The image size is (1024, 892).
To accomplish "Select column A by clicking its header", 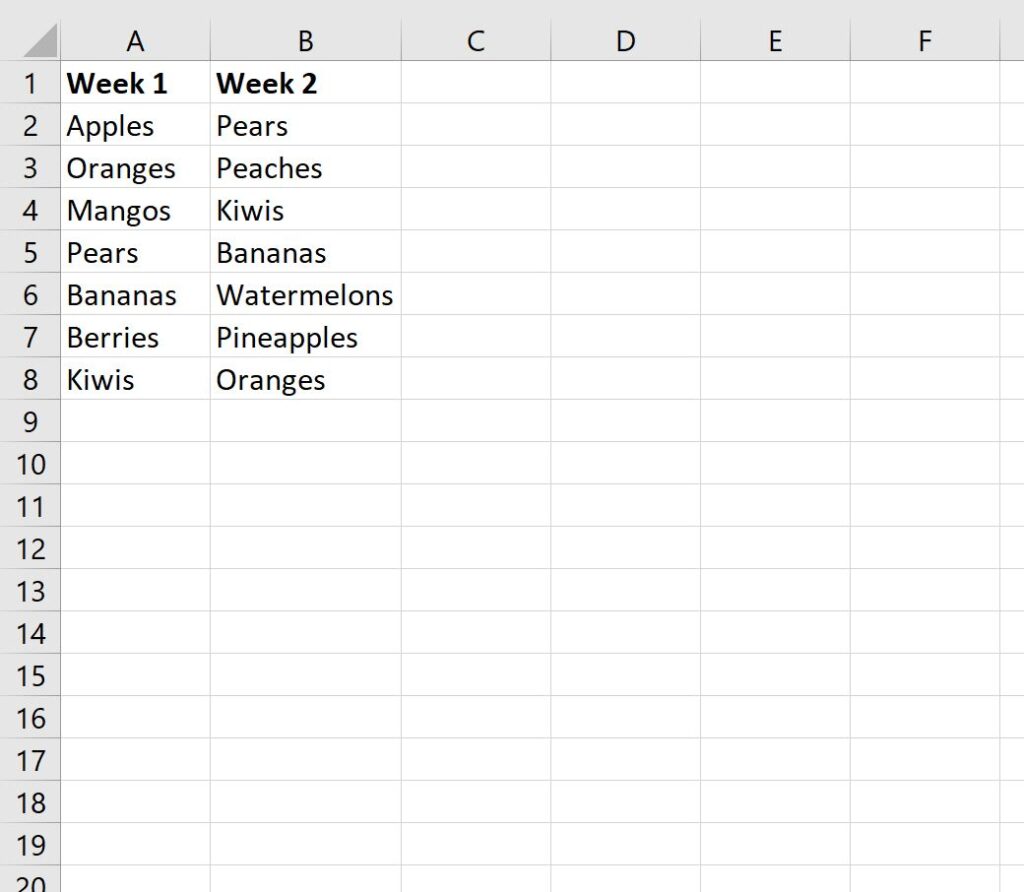I will coord(135,41).
